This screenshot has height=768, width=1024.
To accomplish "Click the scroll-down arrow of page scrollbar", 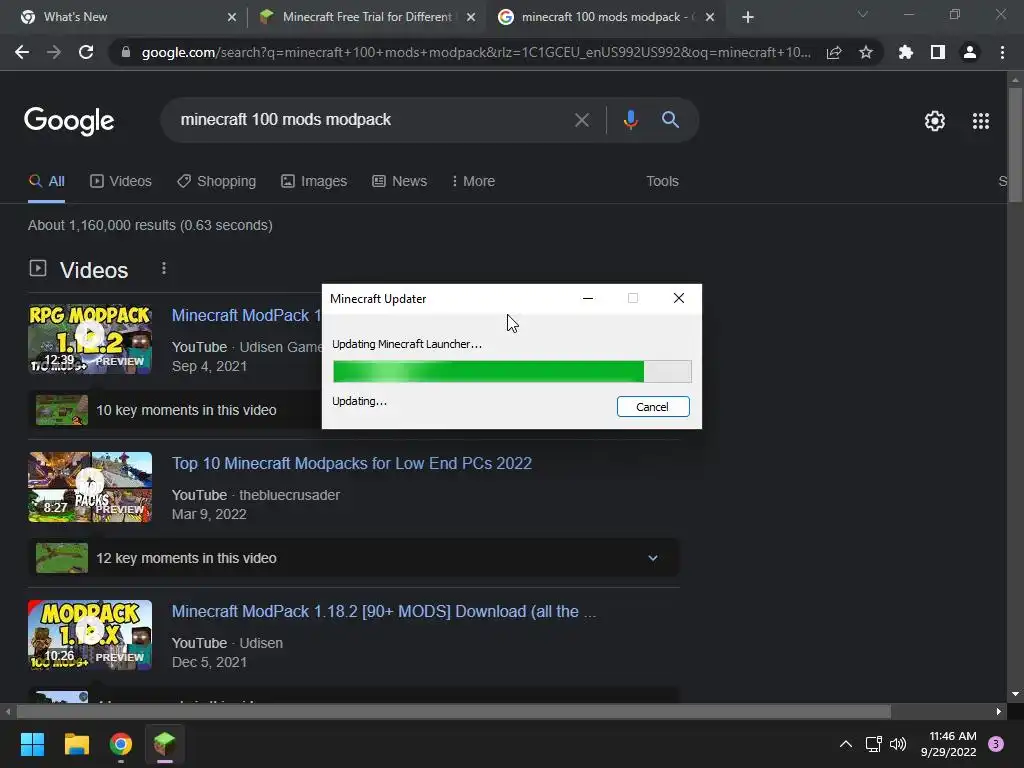I will coord(1015,694).
